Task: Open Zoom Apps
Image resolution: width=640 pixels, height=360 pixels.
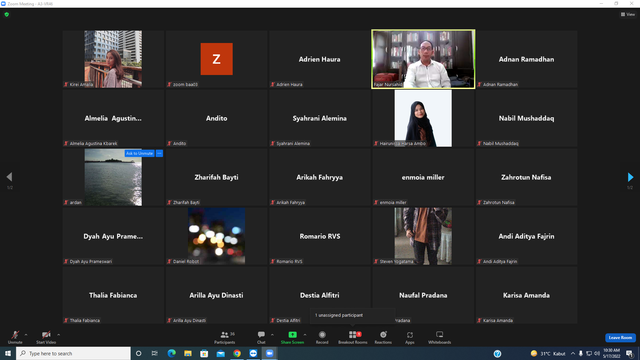Action: point(410,337)
